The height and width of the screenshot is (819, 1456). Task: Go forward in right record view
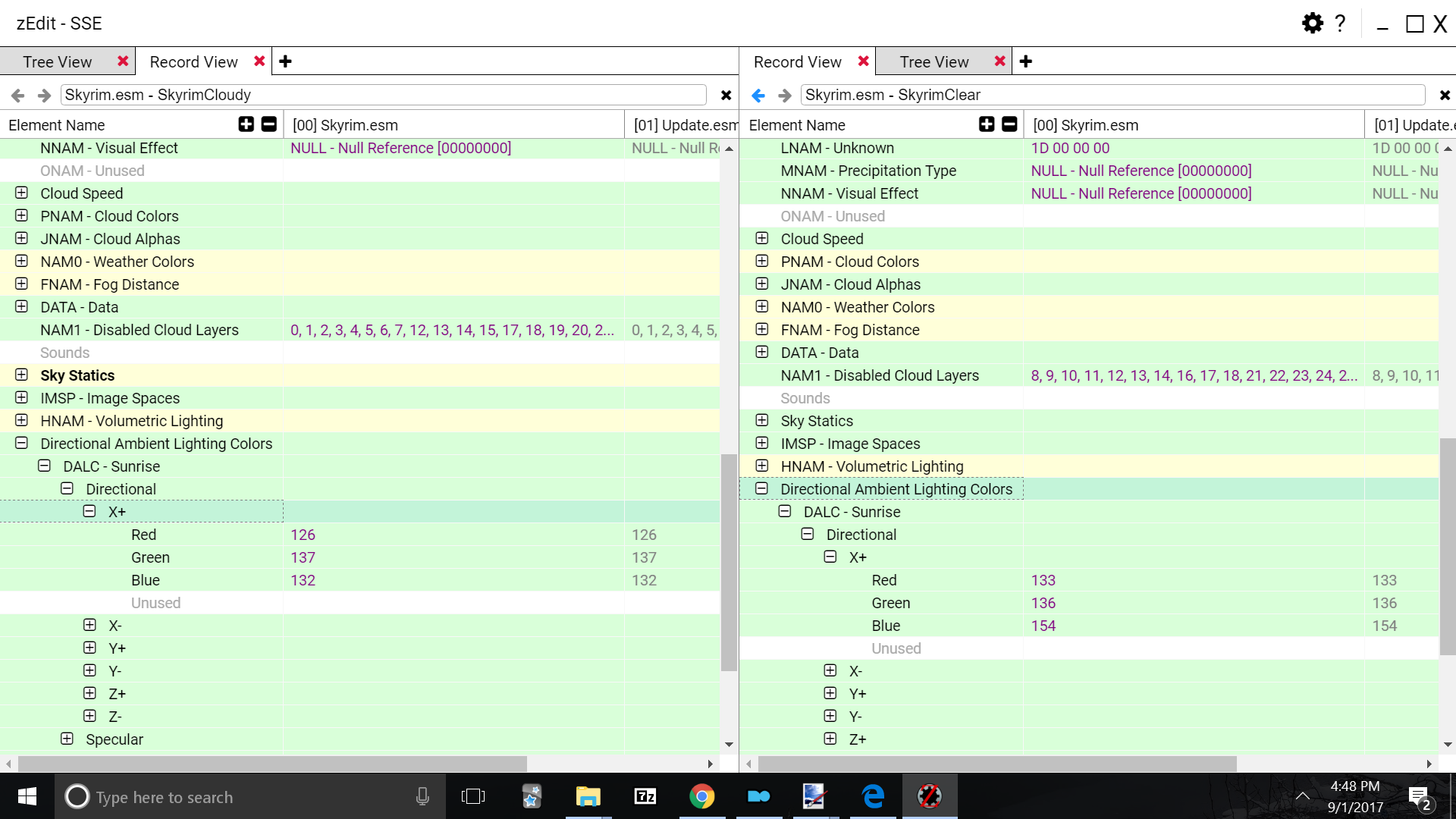785,95
